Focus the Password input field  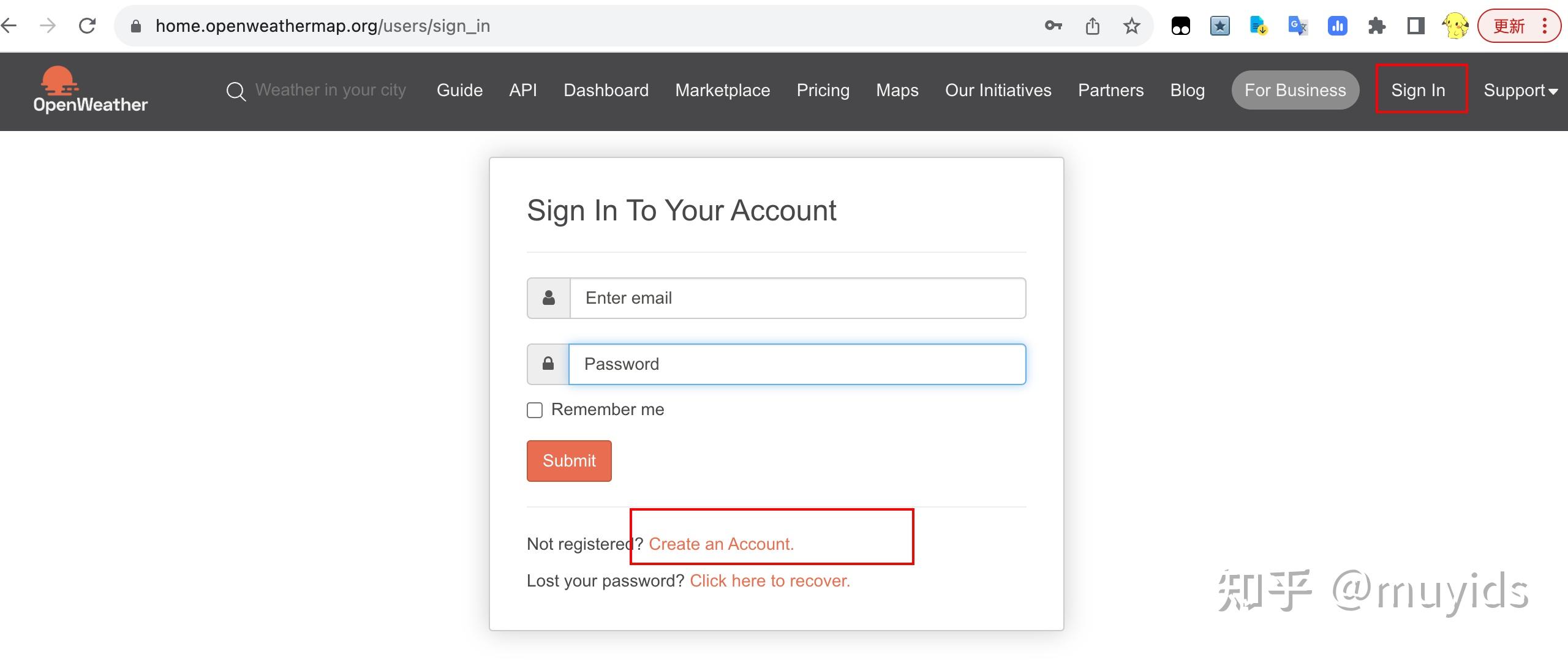(797, 364)
